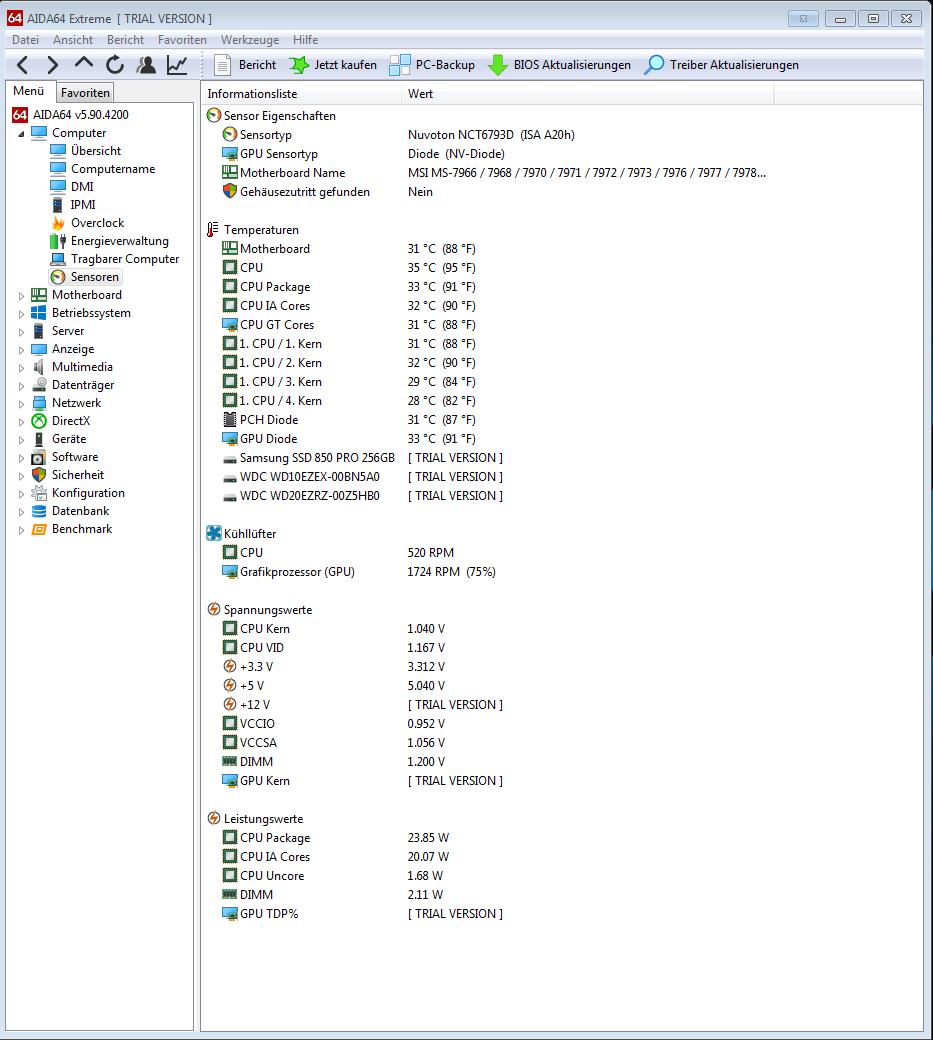Click the Kühllüfter fan icon
This screenshot has height=1040, width=933.
214,533
